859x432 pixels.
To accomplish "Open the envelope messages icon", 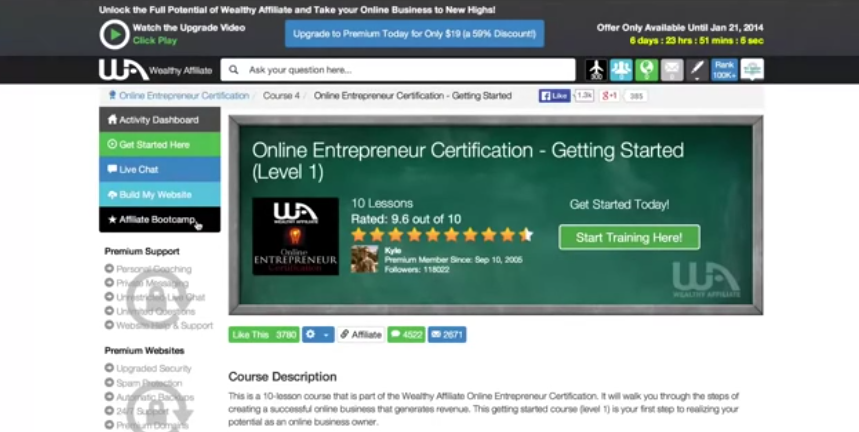I will coord(672,70).
